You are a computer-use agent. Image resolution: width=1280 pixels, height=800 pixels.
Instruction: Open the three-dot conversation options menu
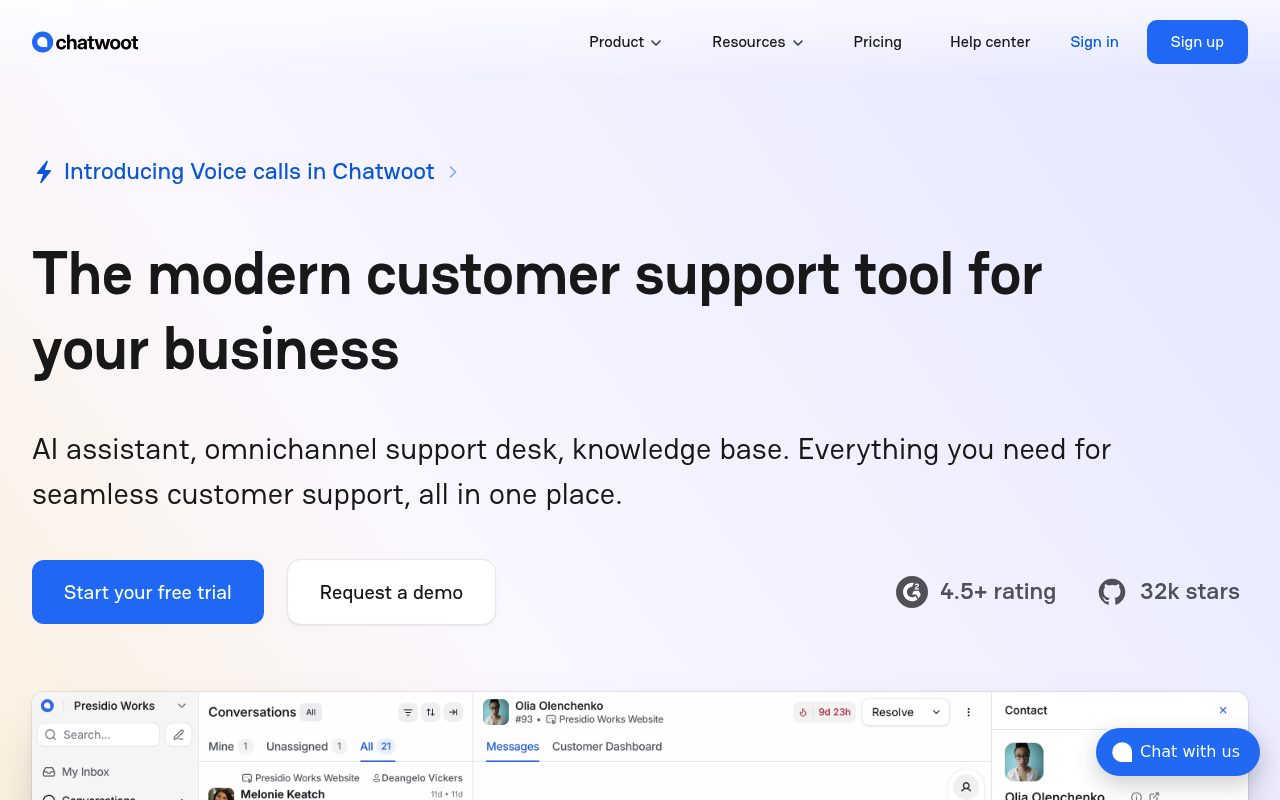tap(968, 712)
